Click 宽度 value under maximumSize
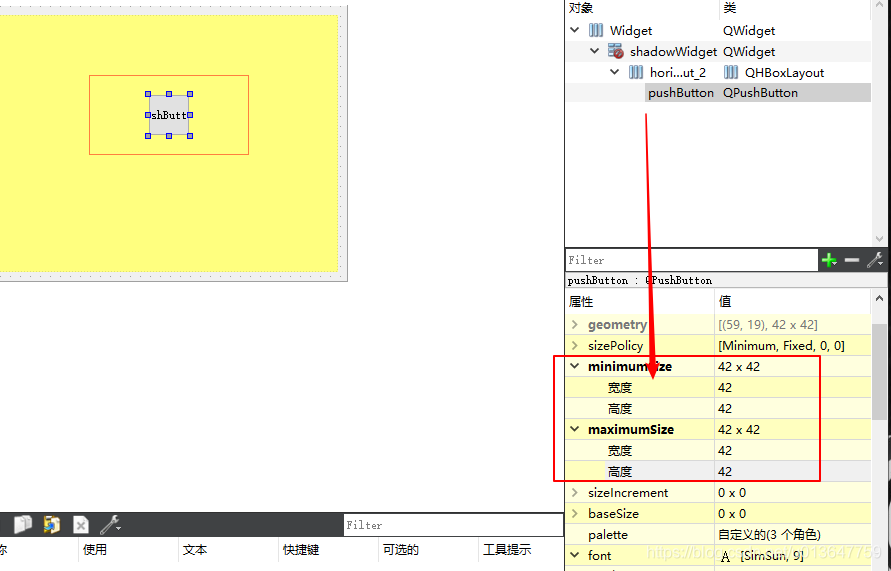 click(x=725, y=451)
